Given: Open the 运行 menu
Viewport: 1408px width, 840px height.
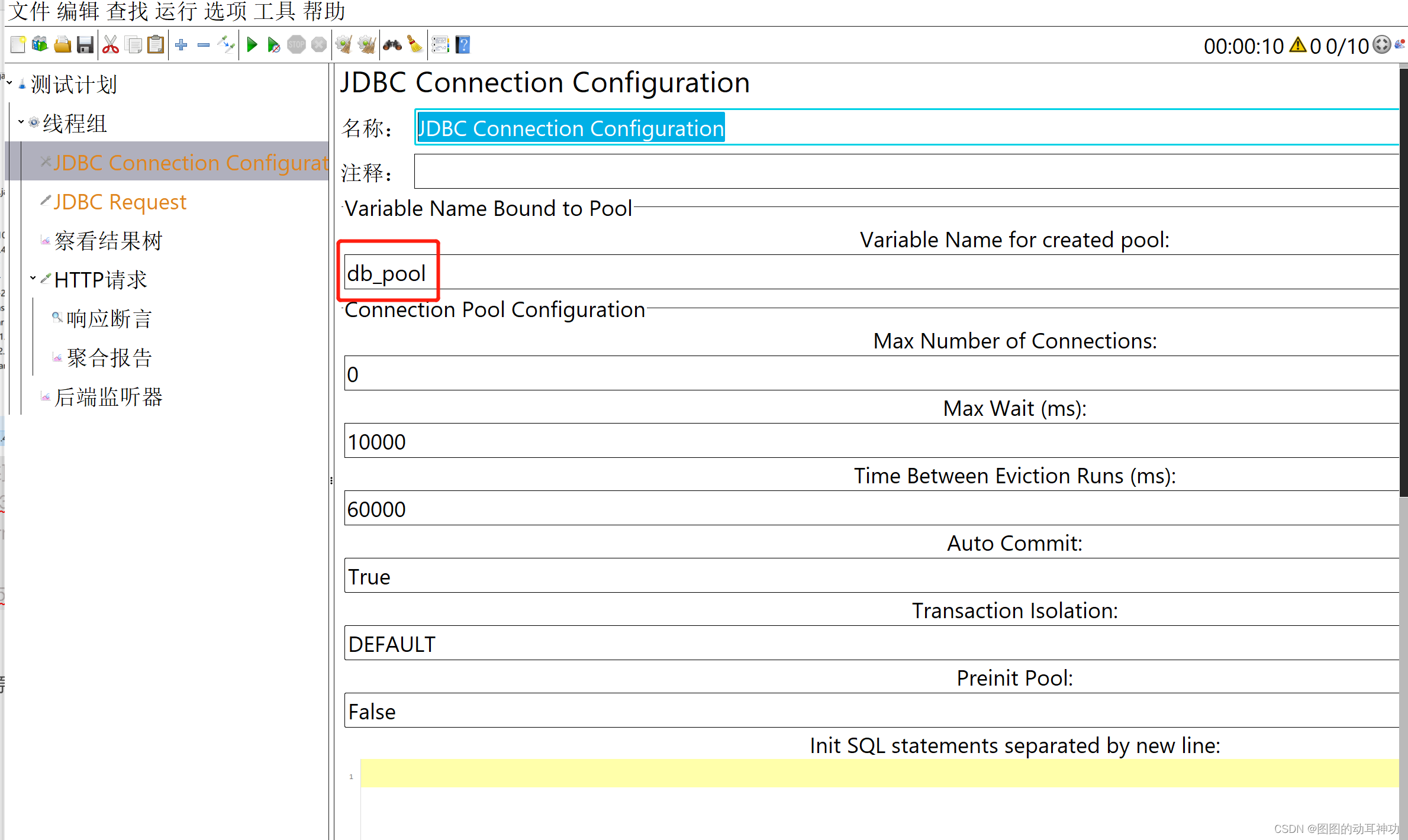Looking at the screenshot, I should coord(176,12).
